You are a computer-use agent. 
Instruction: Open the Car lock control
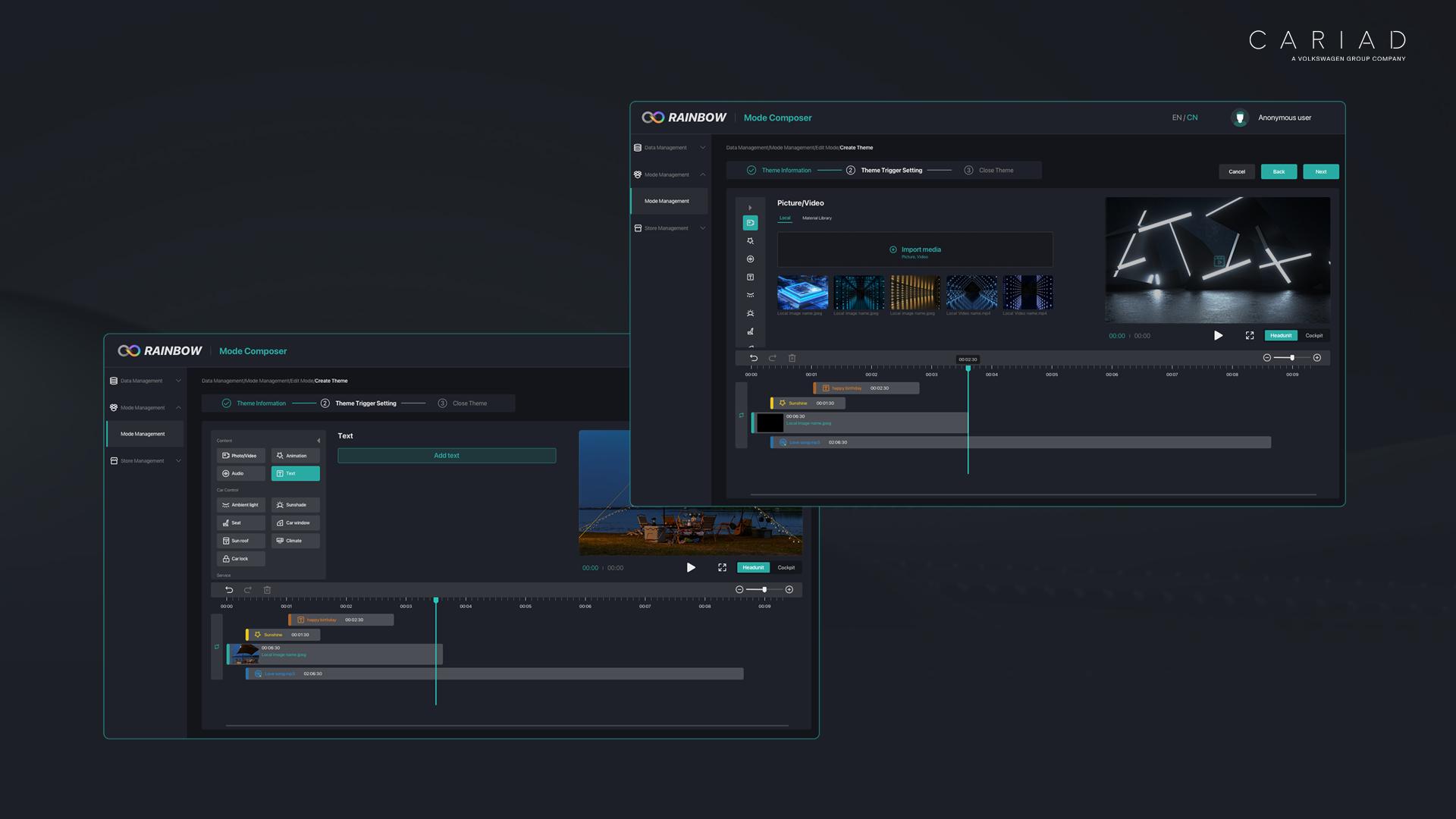(x=240, y=559)
